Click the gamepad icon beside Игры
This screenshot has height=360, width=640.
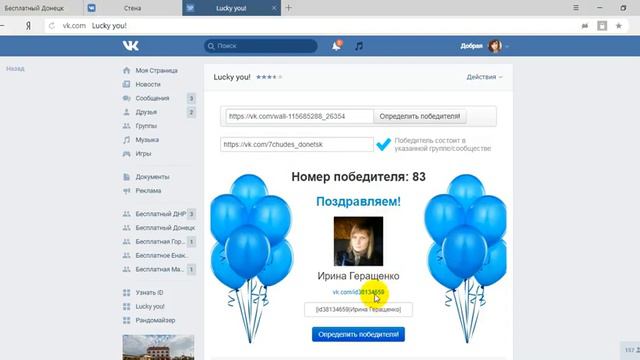point(127,153)
